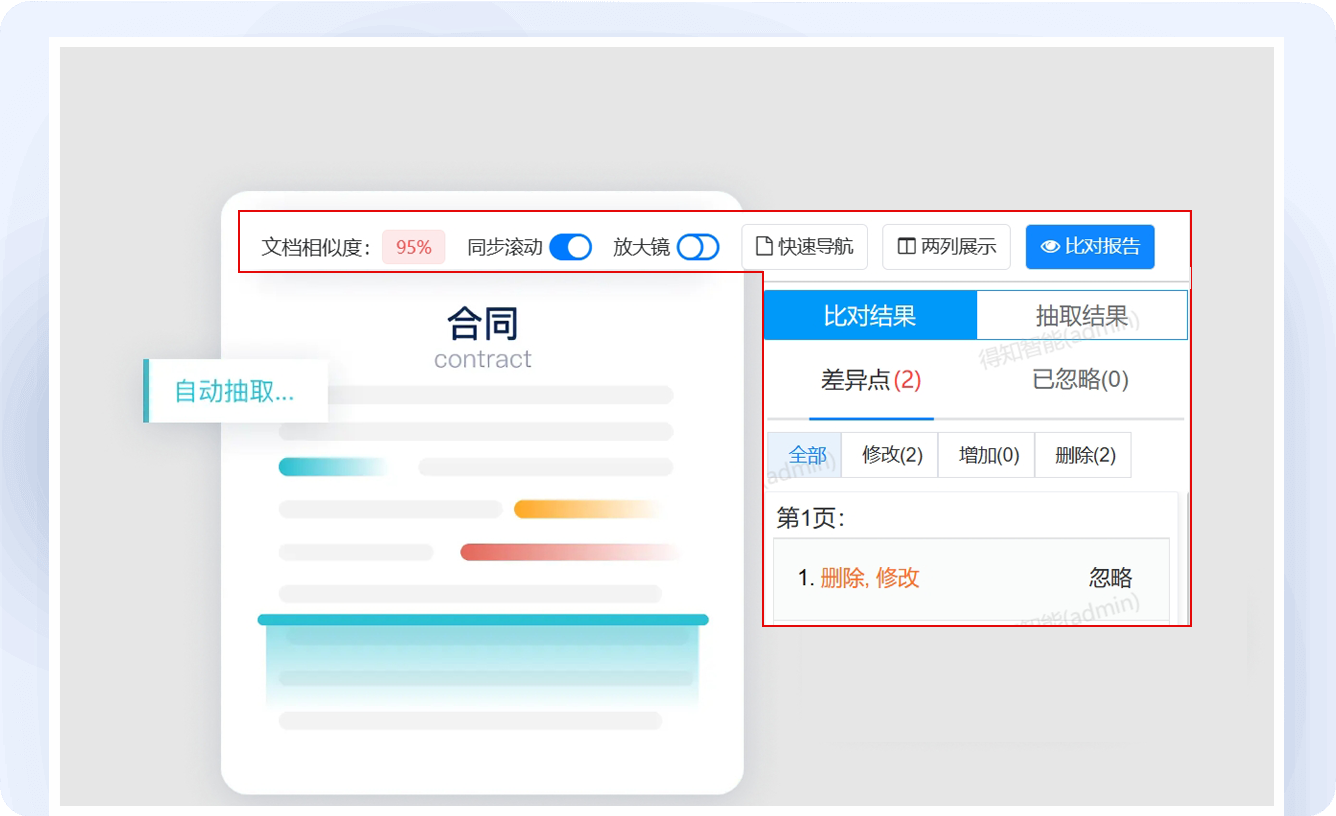Select the 差异点(2) tab
The width and height of the screenshot is (1336, 816).
pos(870,380)
